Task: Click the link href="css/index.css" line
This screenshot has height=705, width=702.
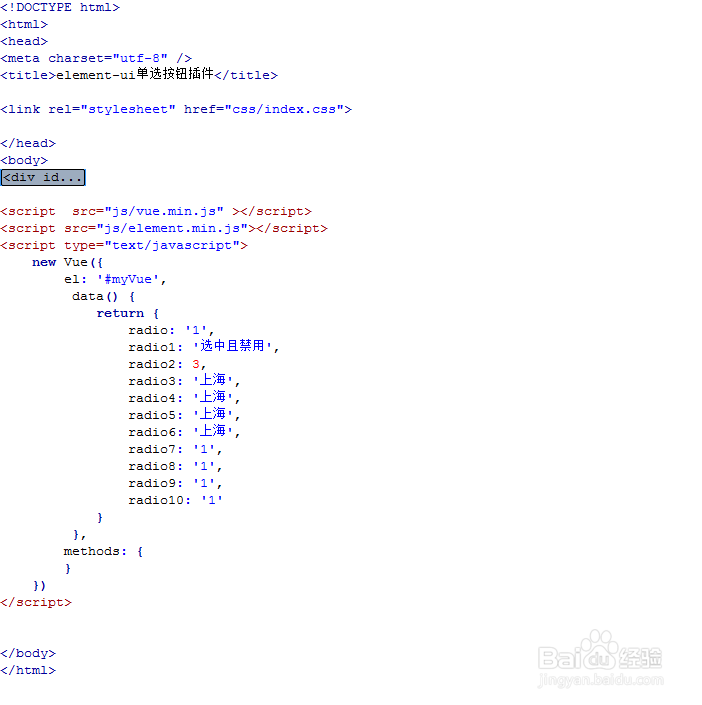Action: click(176, 109)
